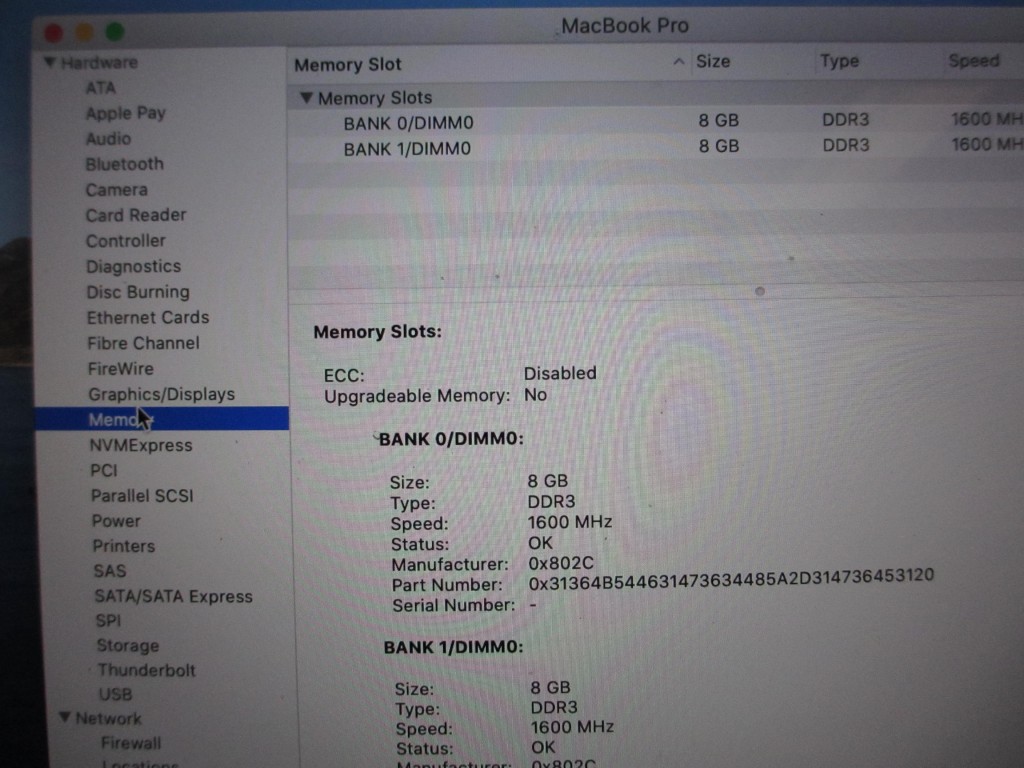1024x768 pixels.
Task: Select Disc Burning in the sidebar
Action: tap(138, 292)
